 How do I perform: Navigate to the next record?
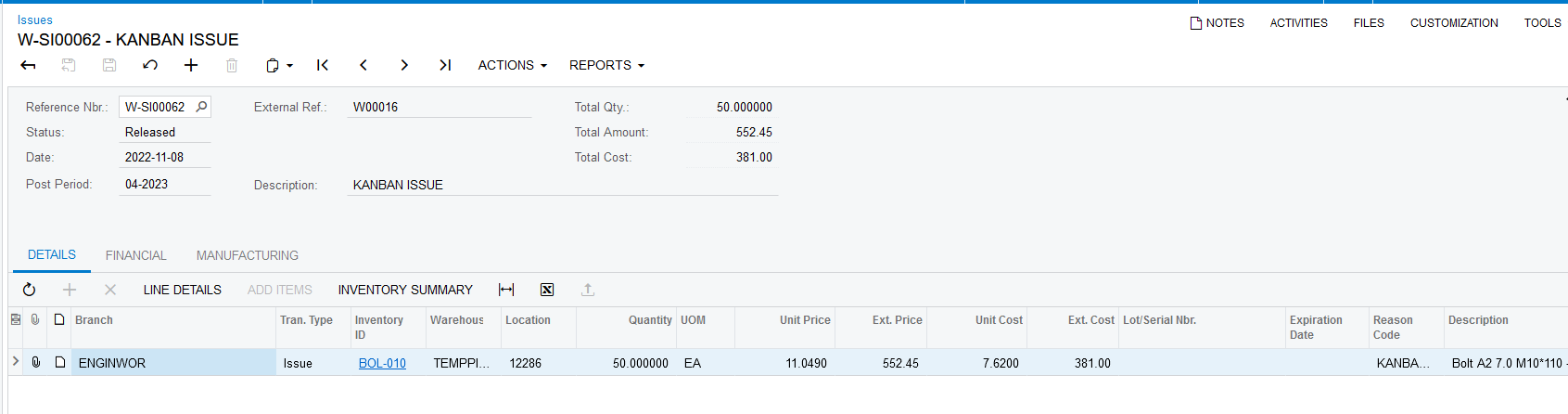[x=404, y=65]
